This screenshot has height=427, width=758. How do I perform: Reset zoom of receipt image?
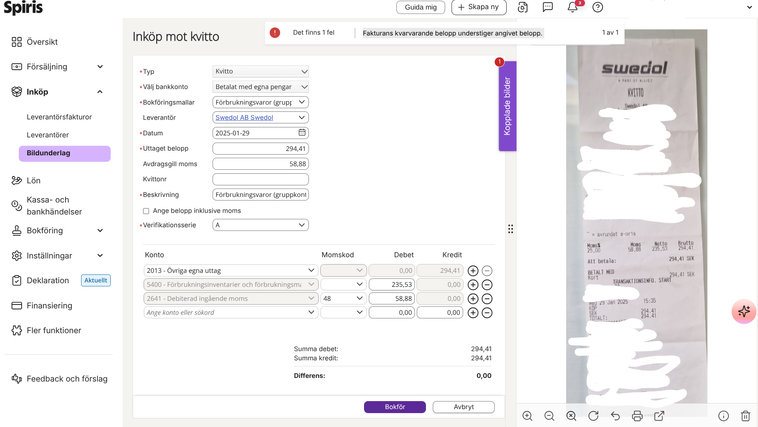click(x=571, y=416)
